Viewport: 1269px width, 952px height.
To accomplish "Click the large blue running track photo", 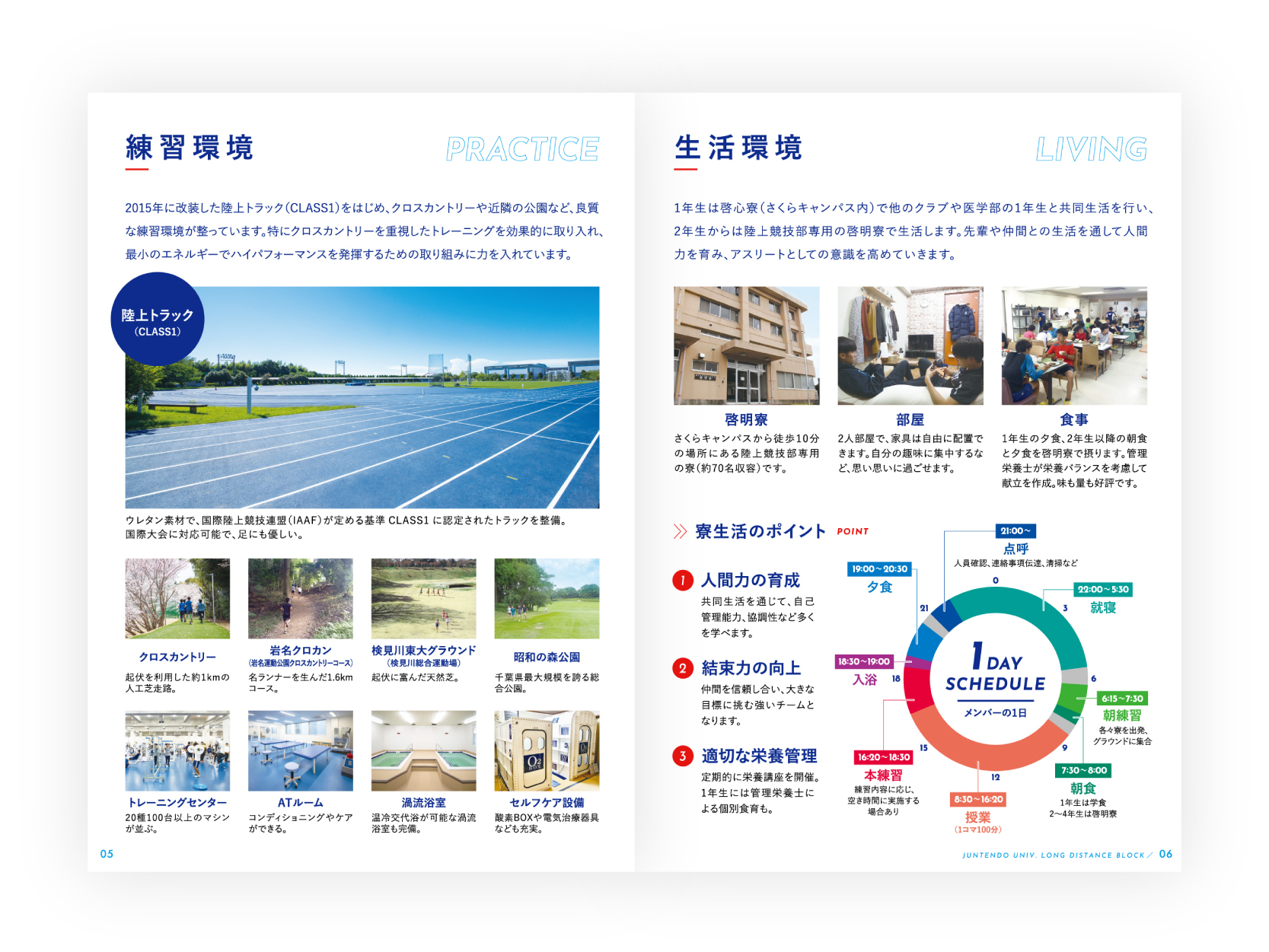I will point(362,397).
